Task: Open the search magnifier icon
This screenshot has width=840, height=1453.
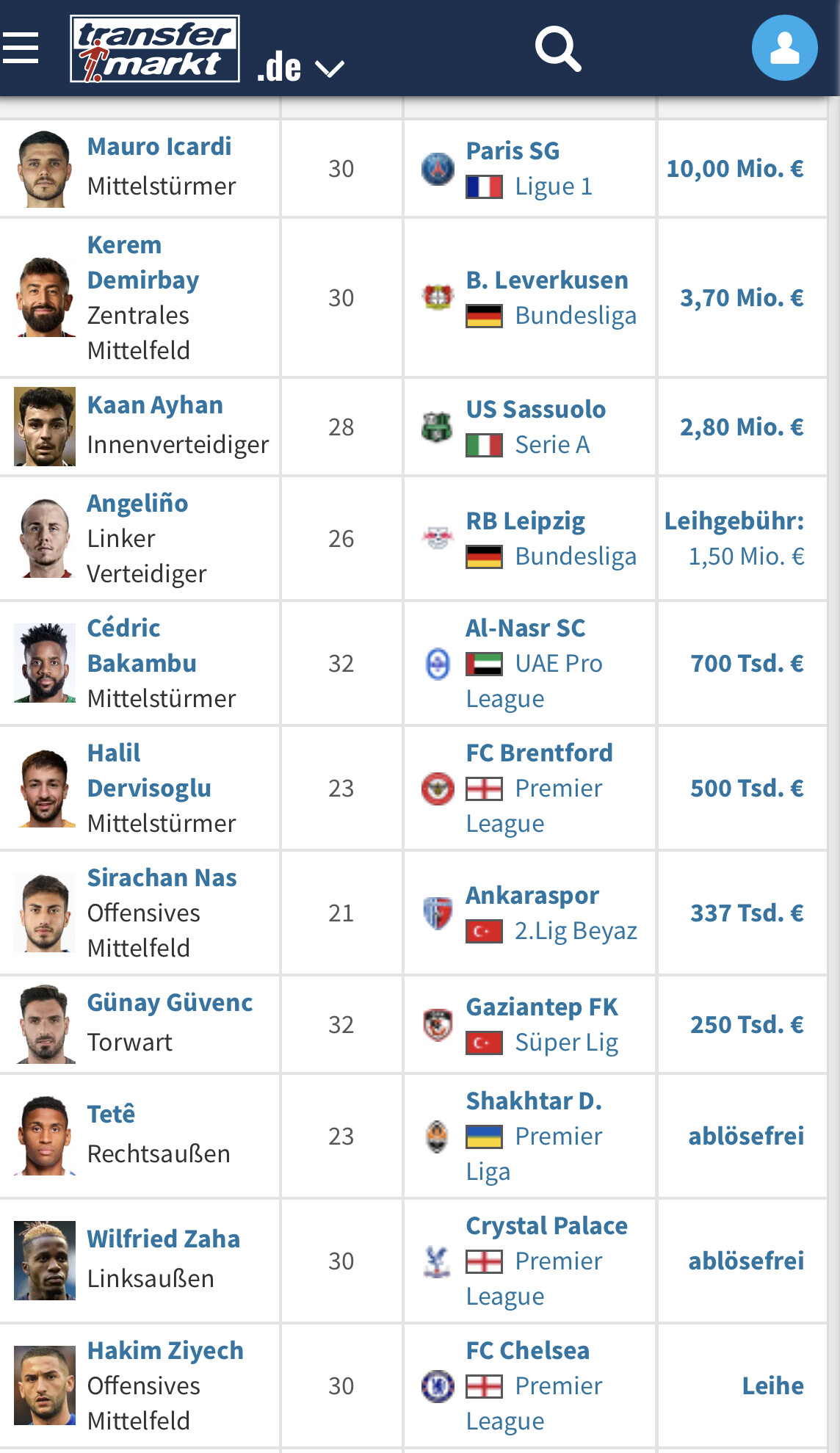Action: [558, 48]
